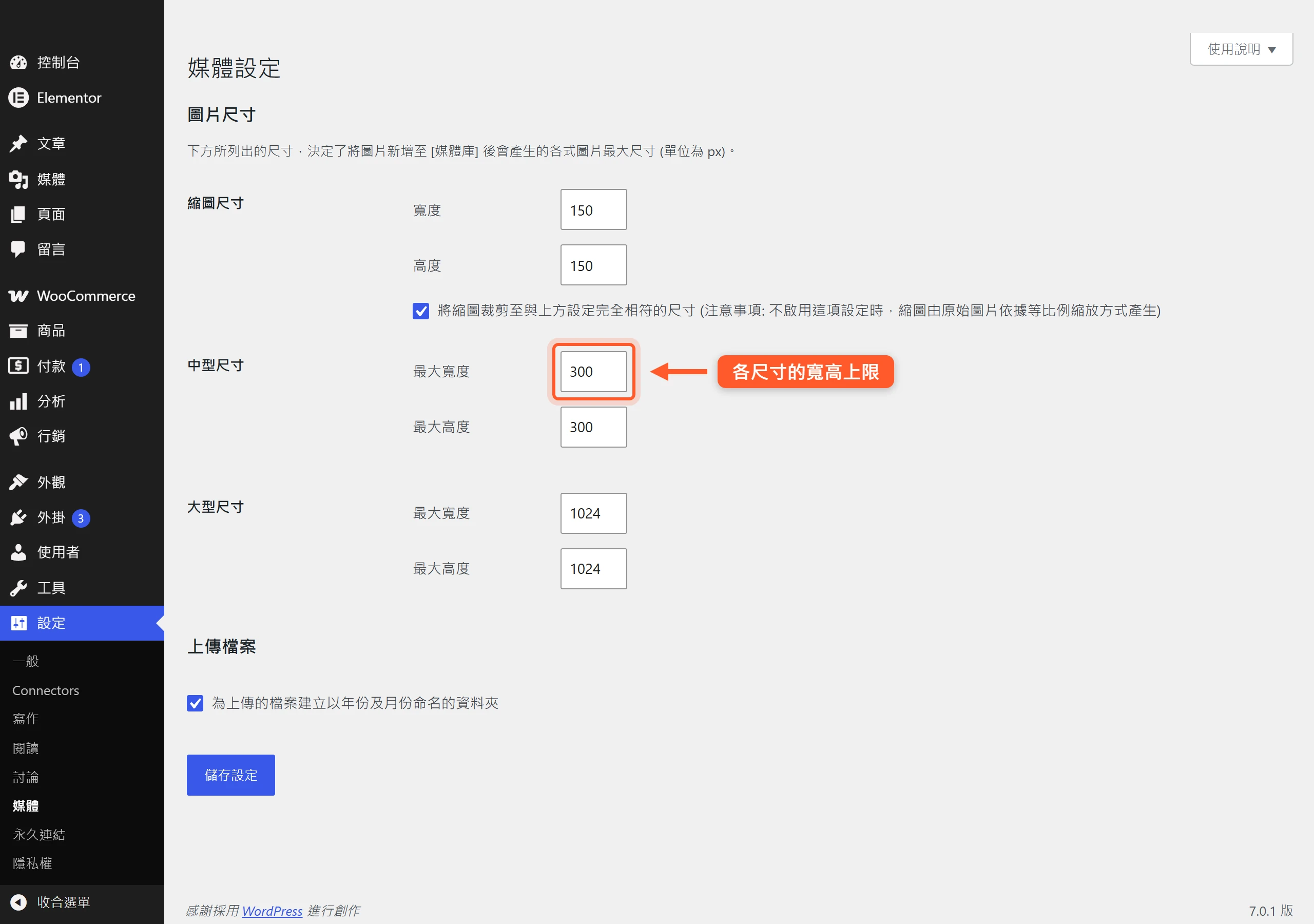Click the 行銷 megaphone icon
The width and height of the screenshot is (1314, 924).
18,436
